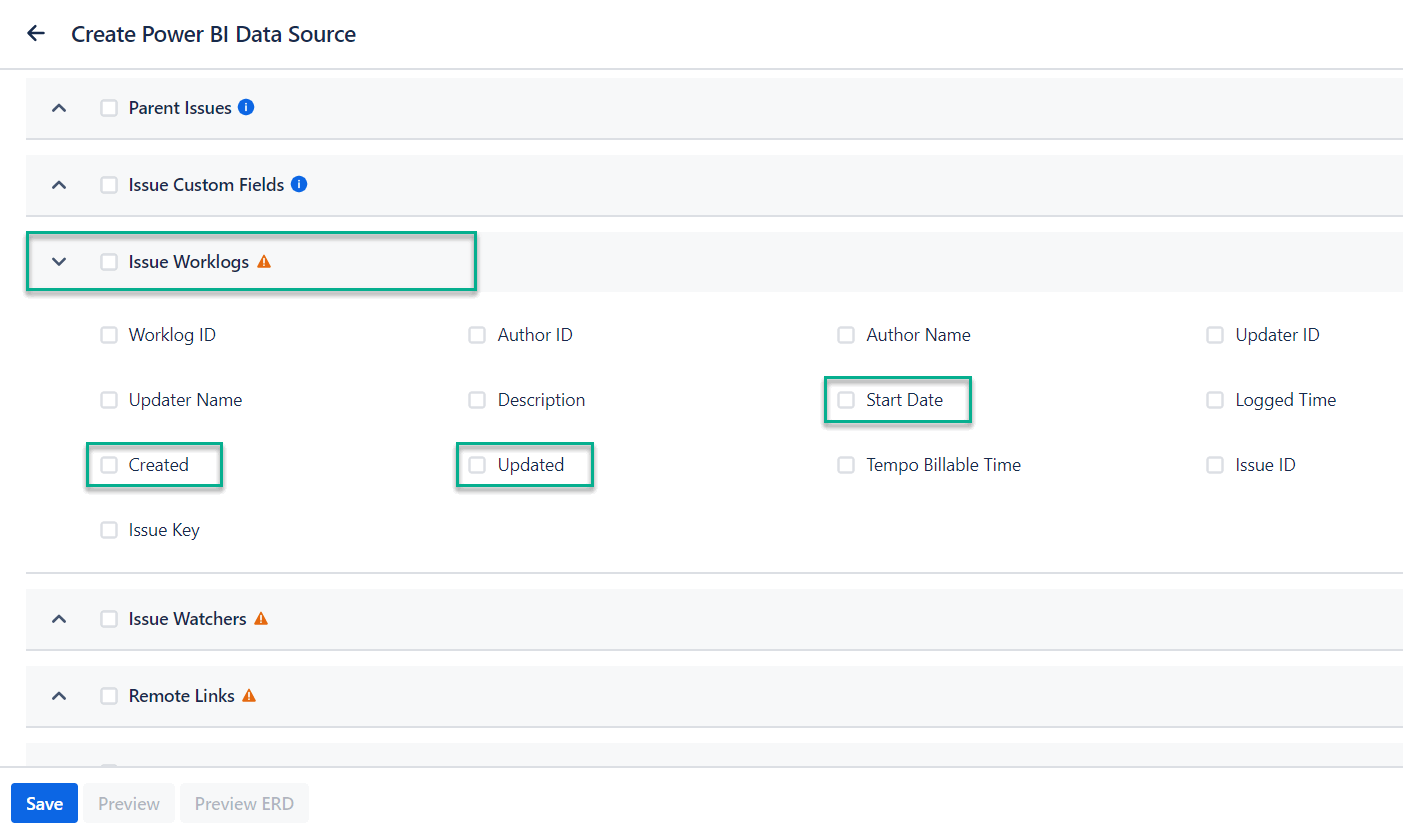Click warning icon next to Remote Links
Viewport: 1403px width, 837px height.
[x=249, y=696]
